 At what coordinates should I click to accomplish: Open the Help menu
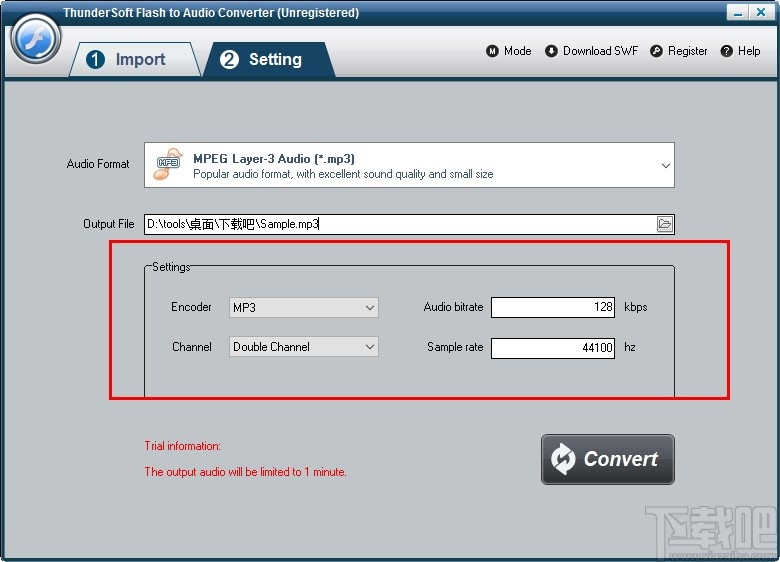pyautogui.click(x=740, y=51)
